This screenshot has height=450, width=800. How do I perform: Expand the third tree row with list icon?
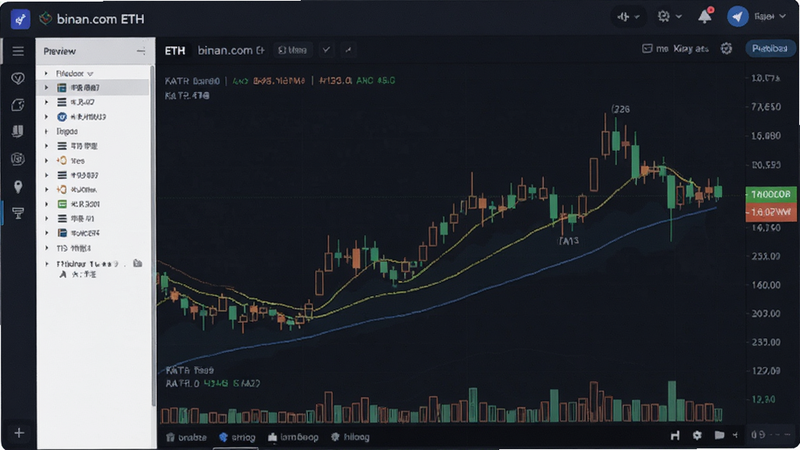pos(46,102)
